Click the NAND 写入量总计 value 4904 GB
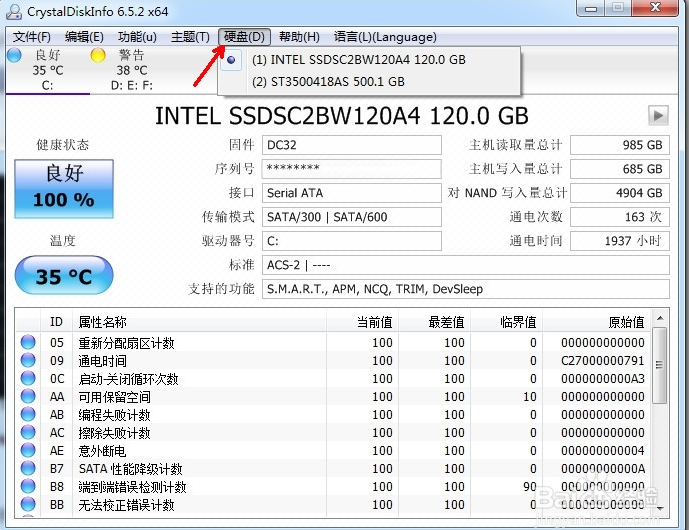This screenshot has width=689, height=530. pos(620,193)
